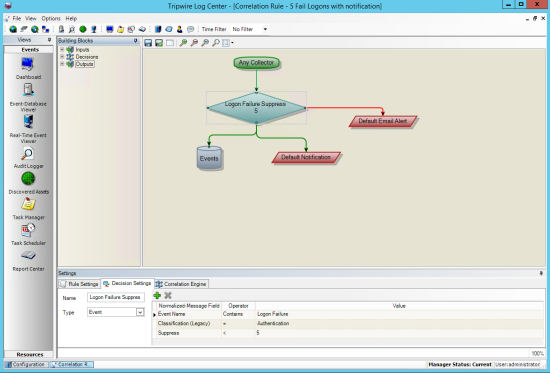550x373 pixels.
Task: Open the Time Filter No Filter dropdown
Action: [249, 29]
